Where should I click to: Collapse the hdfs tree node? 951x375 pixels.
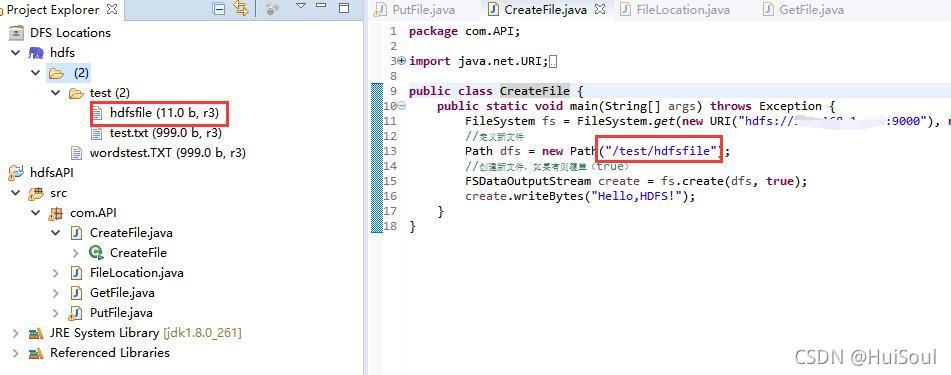click(x=16, y=53)
